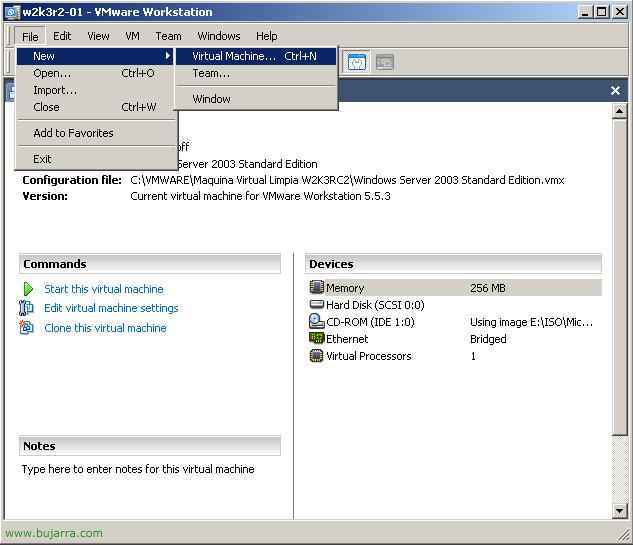Click the scrollbar up arrow

point(619,111)
